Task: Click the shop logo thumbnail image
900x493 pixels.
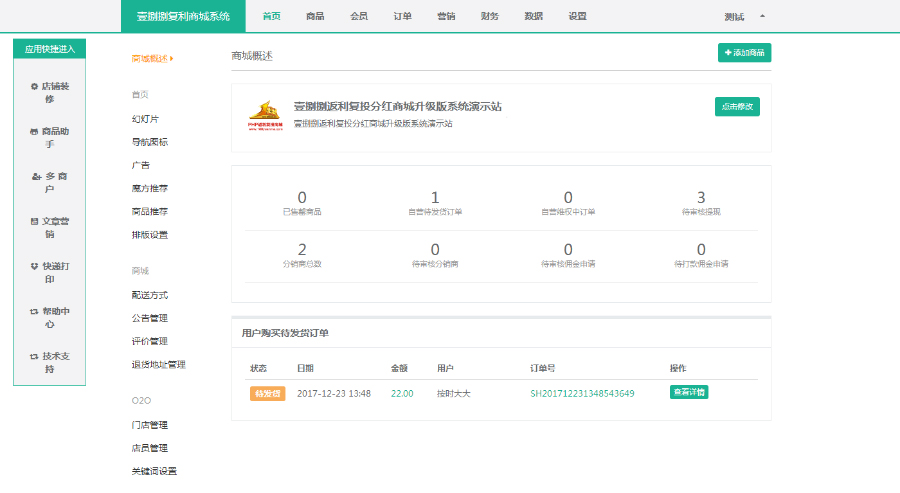Action: tap(265, 116)
